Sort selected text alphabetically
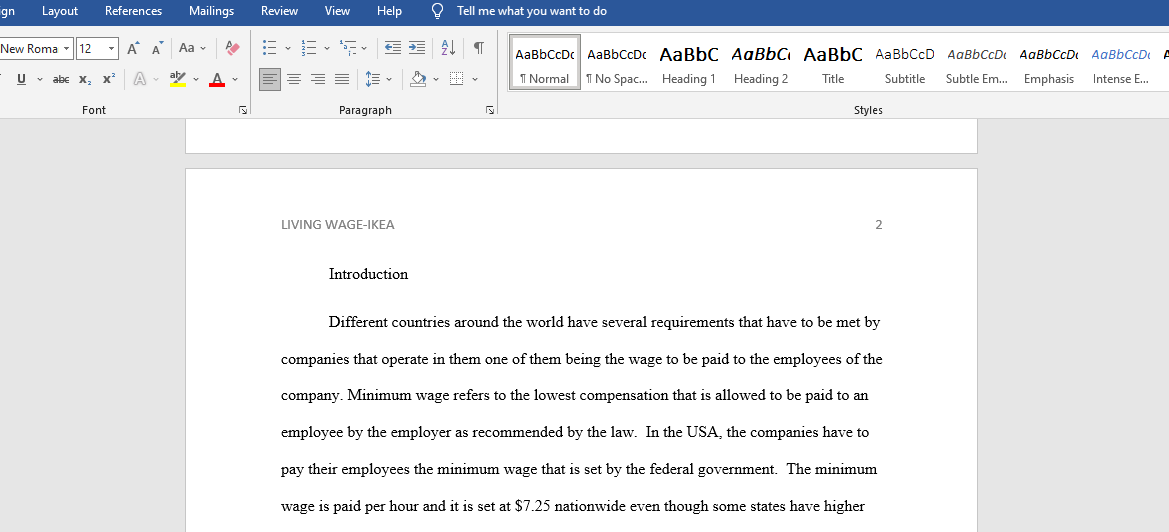The width and height of the screenshot is (1169, 532). pyautogui.click(x=448, y=48)
